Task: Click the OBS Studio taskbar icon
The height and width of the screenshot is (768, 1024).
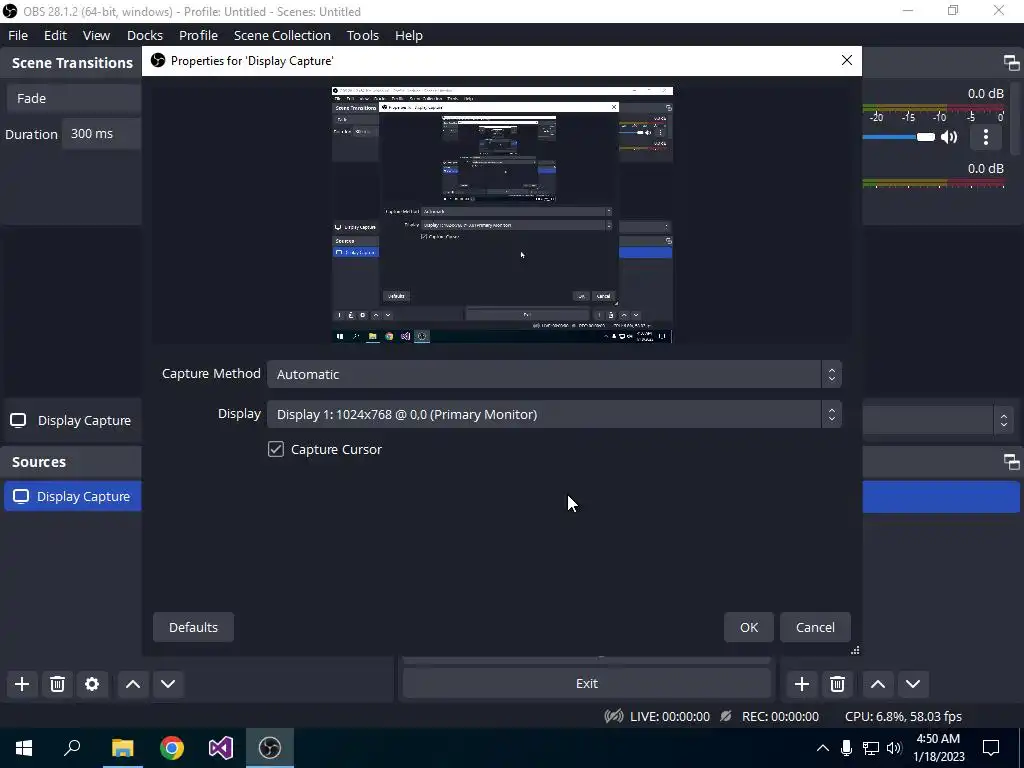Action: 270,748
